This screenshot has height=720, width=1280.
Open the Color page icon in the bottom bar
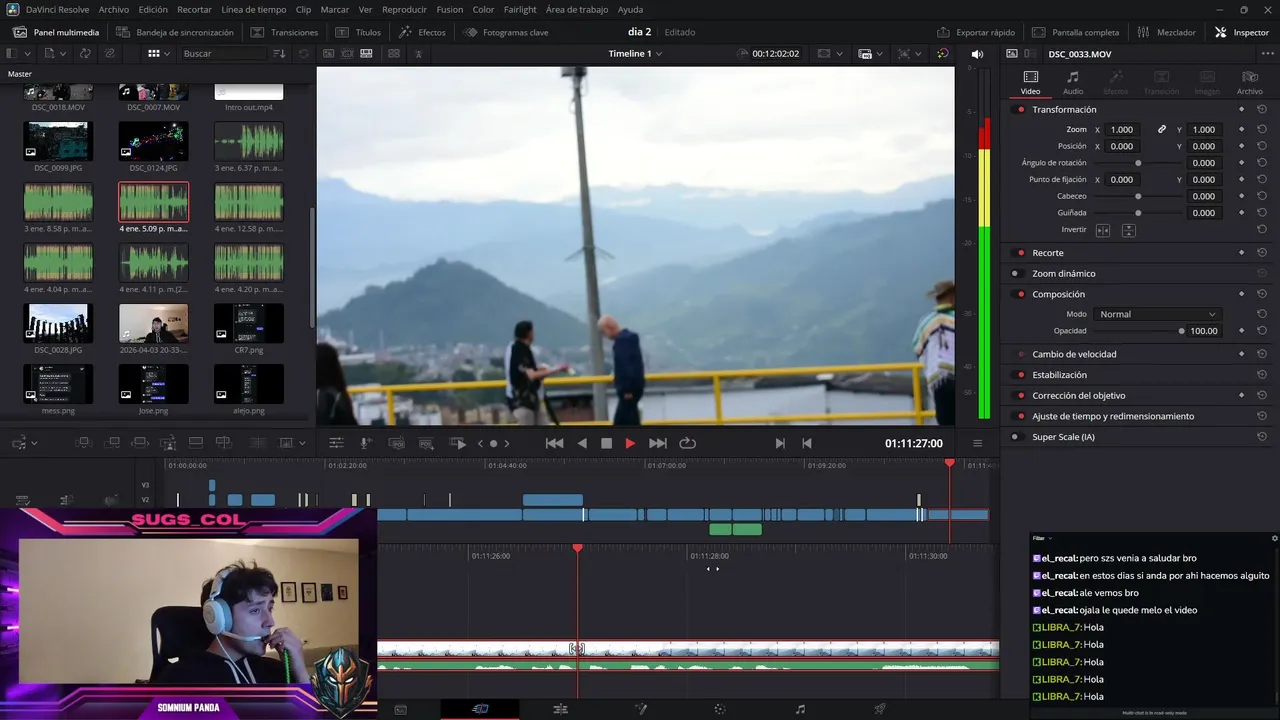click(720, 709)
